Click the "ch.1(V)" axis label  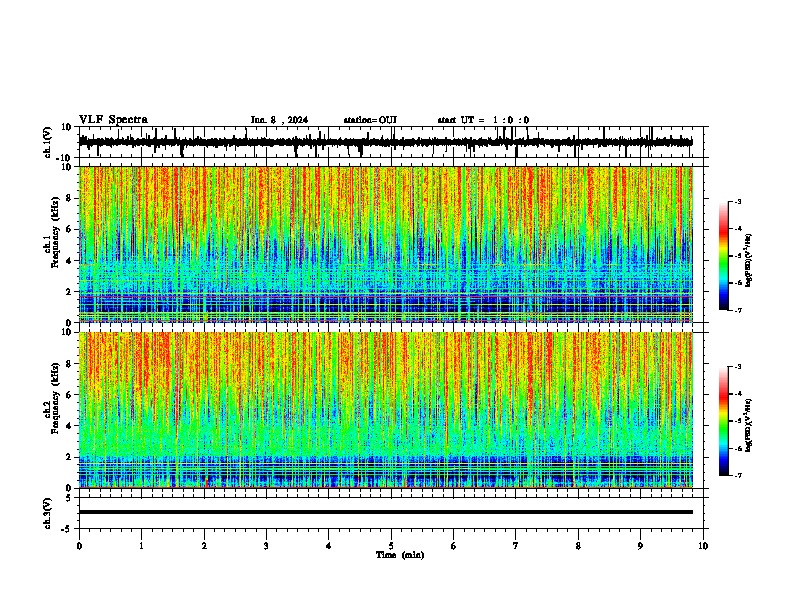coord(48,142)
